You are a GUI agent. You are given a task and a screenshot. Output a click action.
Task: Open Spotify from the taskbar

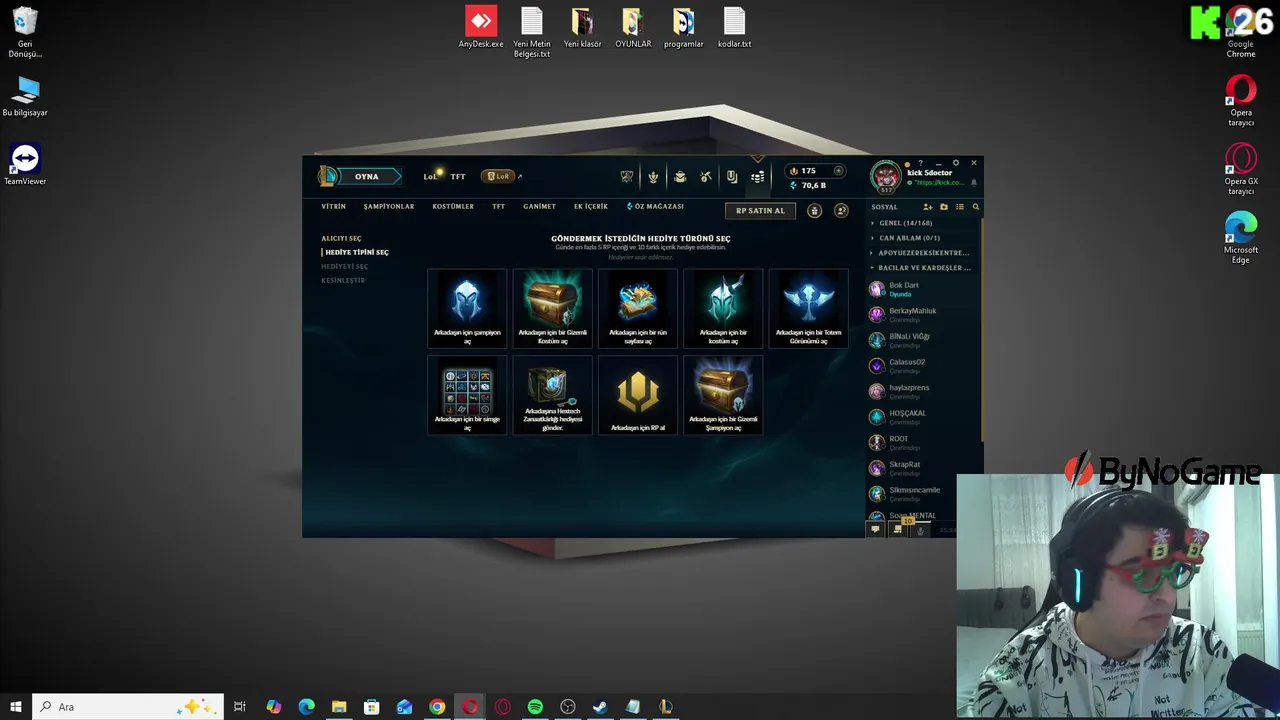[535, 707]
